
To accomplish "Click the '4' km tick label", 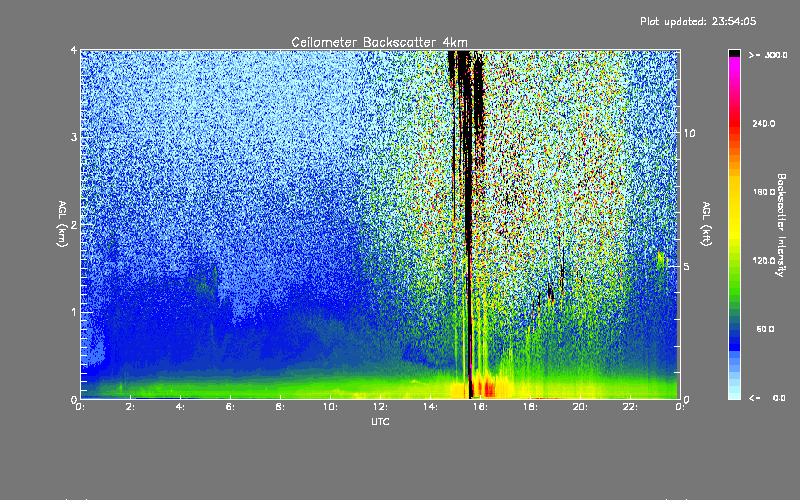I will pyautogui.click(x=74, y=51).
